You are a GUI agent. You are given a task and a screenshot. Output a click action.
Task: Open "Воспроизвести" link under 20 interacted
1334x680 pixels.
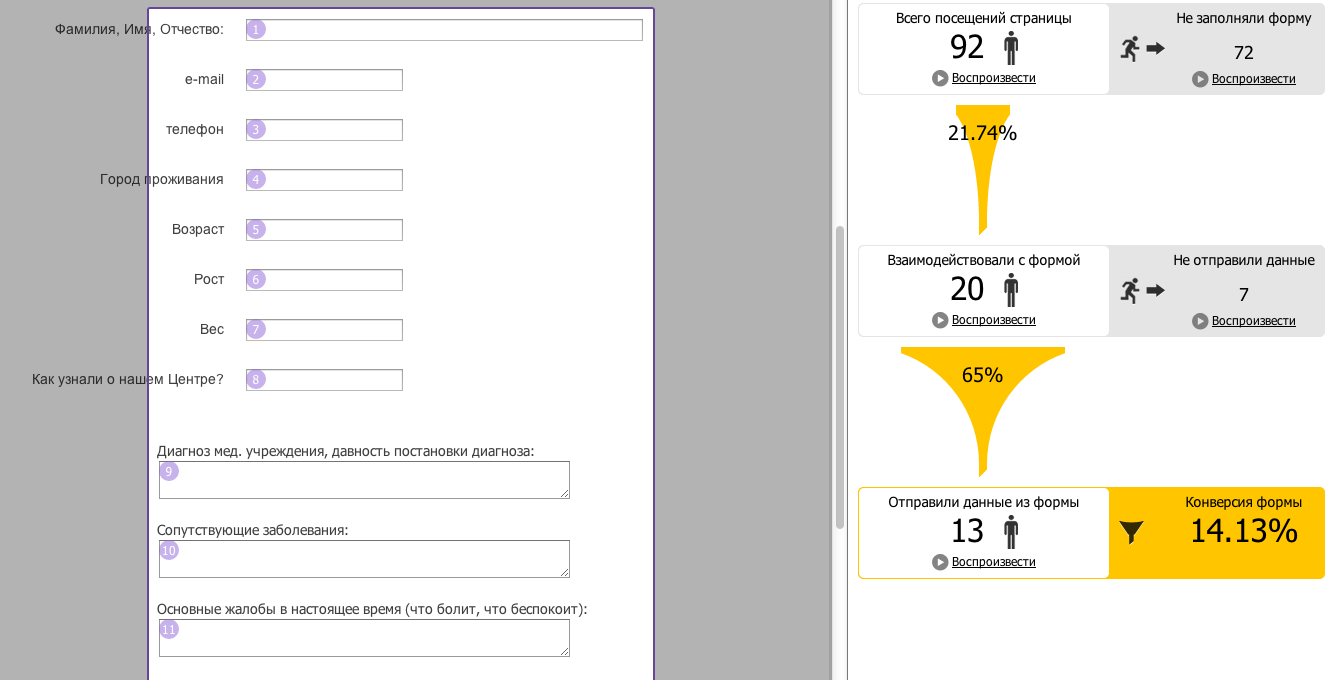click(993, 320)
